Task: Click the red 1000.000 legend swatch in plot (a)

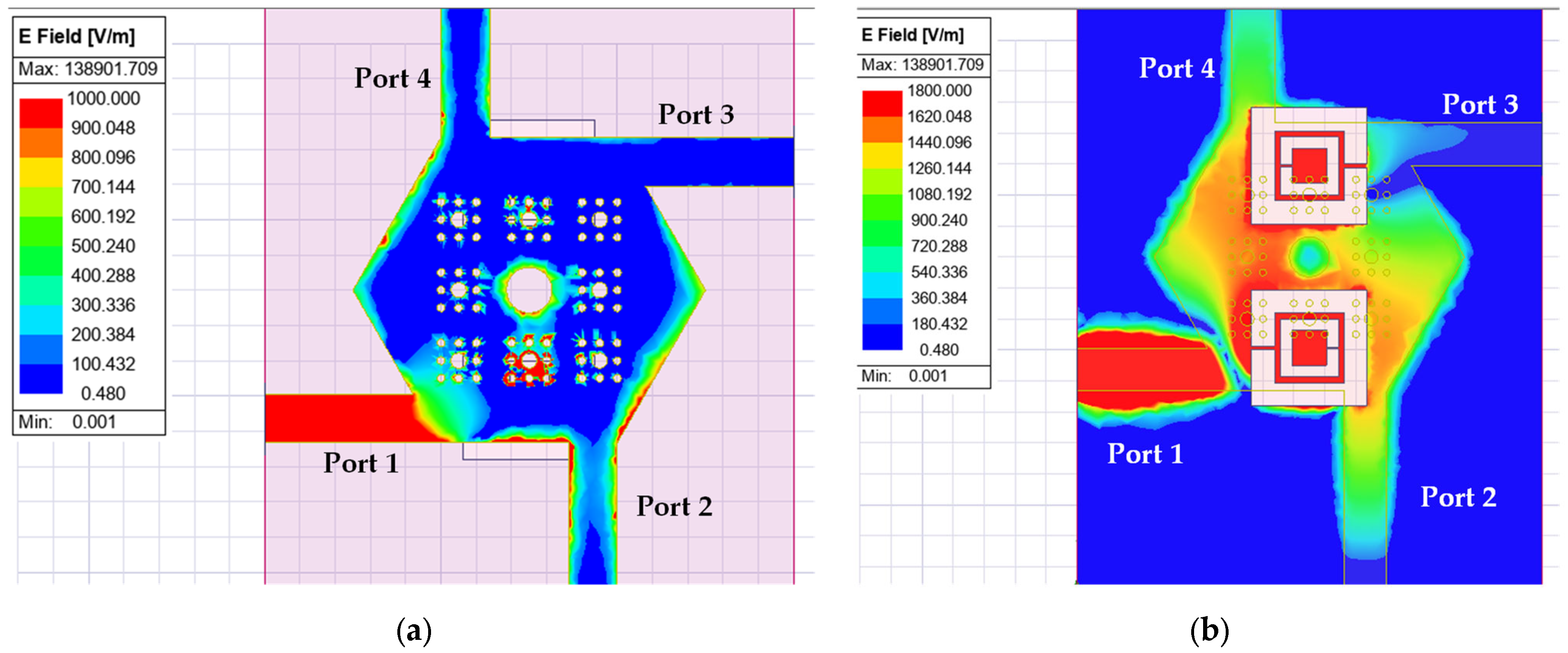Action: point(41,113)
